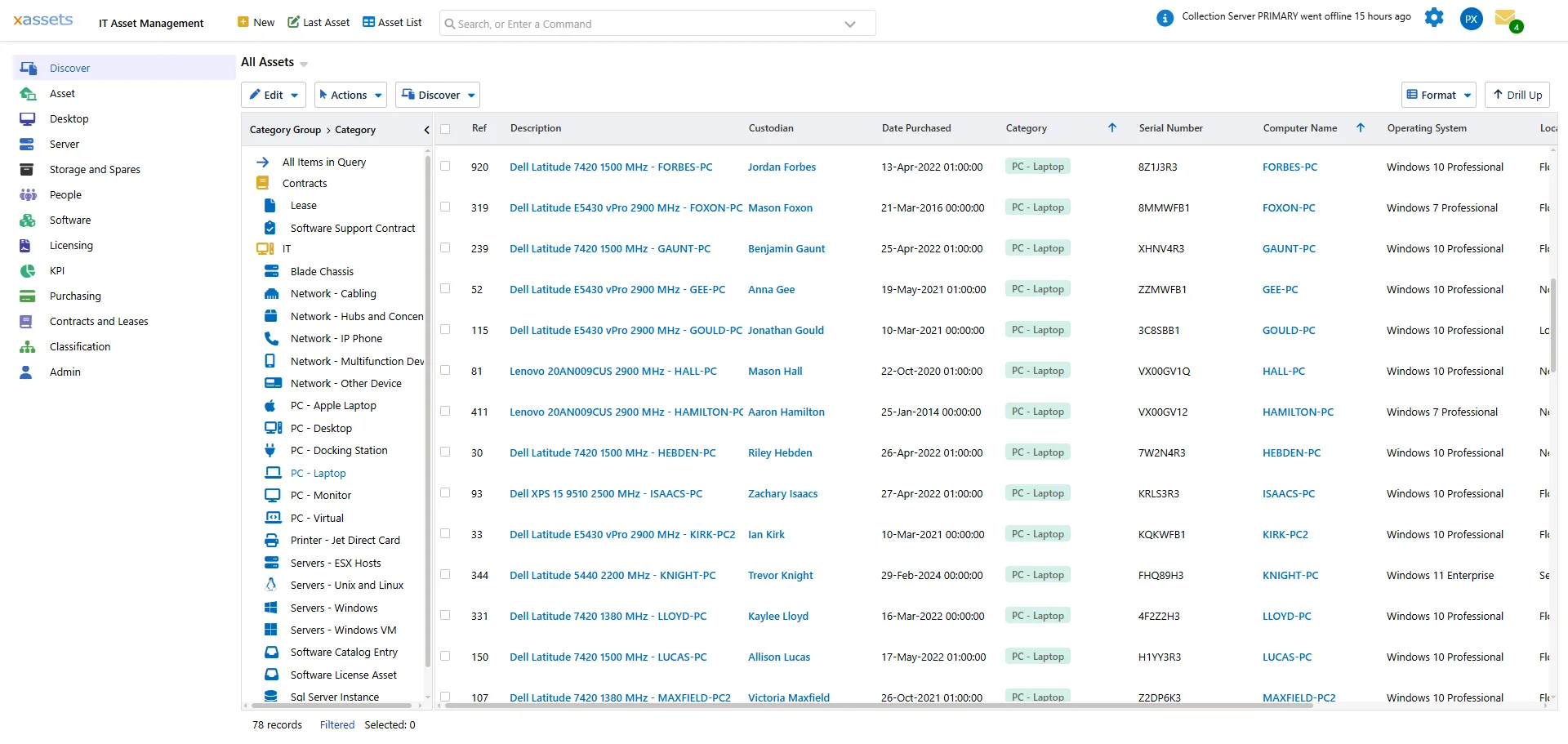Check the row 239 GAUNT-PC checkbox

point(445,247)
